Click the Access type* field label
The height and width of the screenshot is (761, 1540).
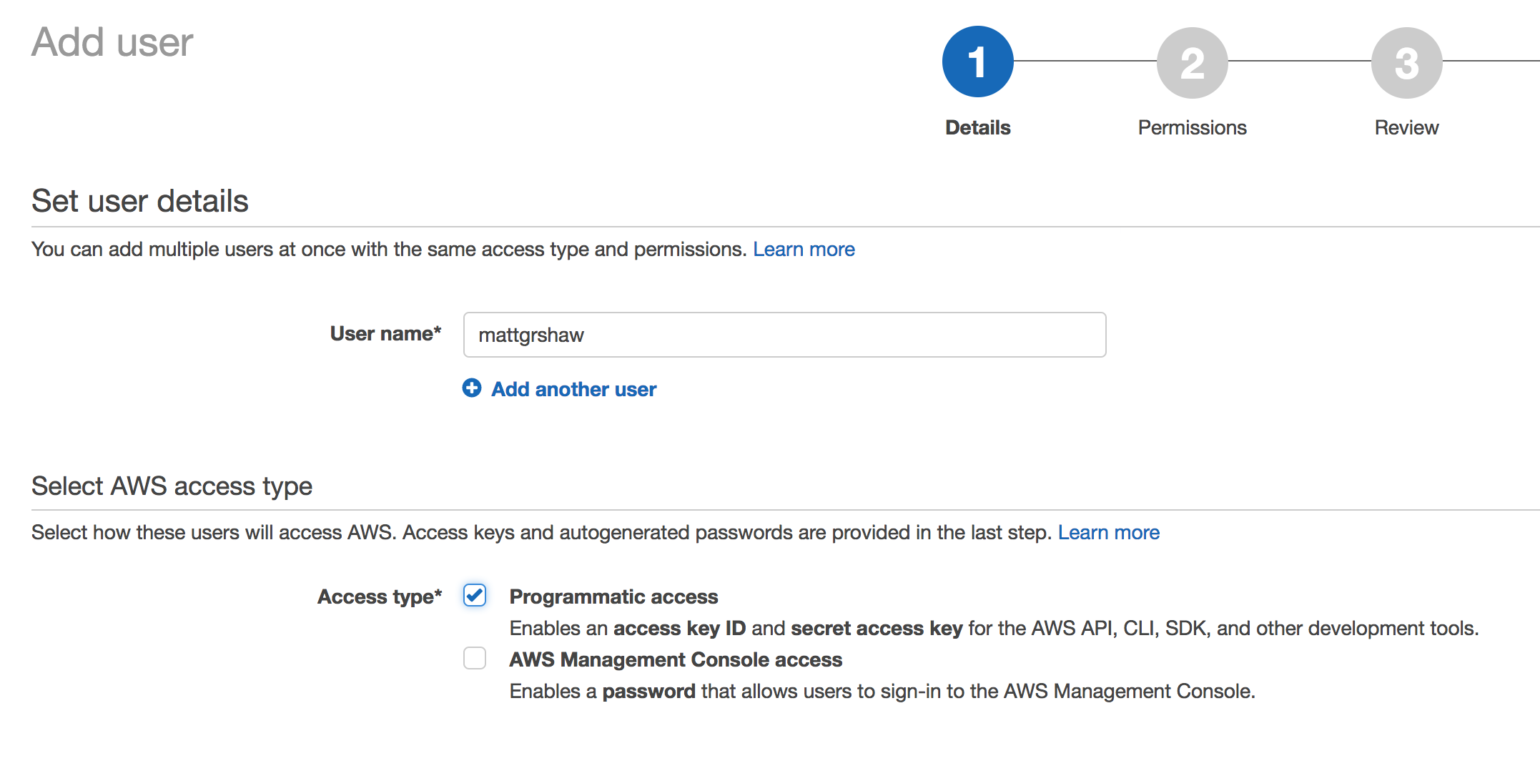(380, 597)
